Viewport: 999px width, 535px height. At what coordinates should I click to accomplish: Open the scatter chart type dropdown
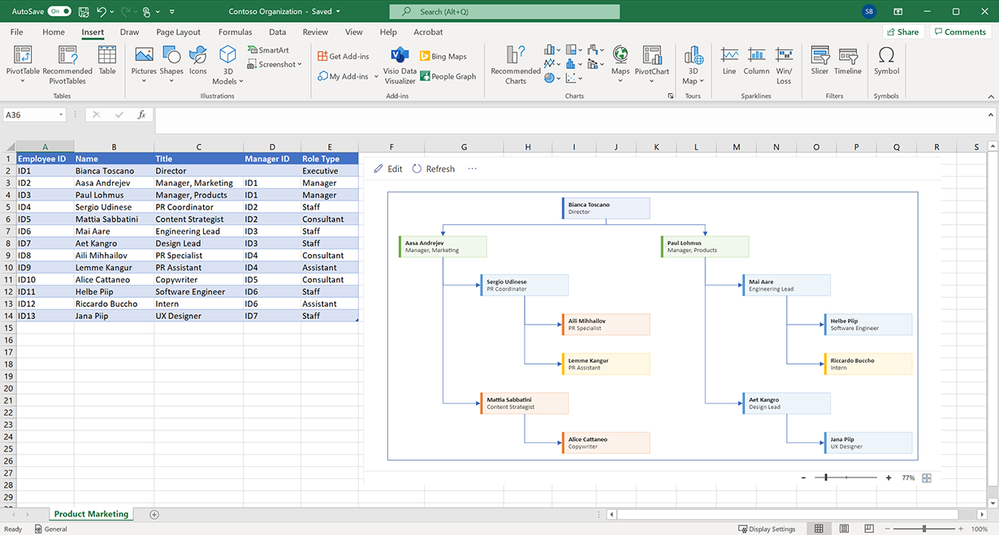(580, 78)
